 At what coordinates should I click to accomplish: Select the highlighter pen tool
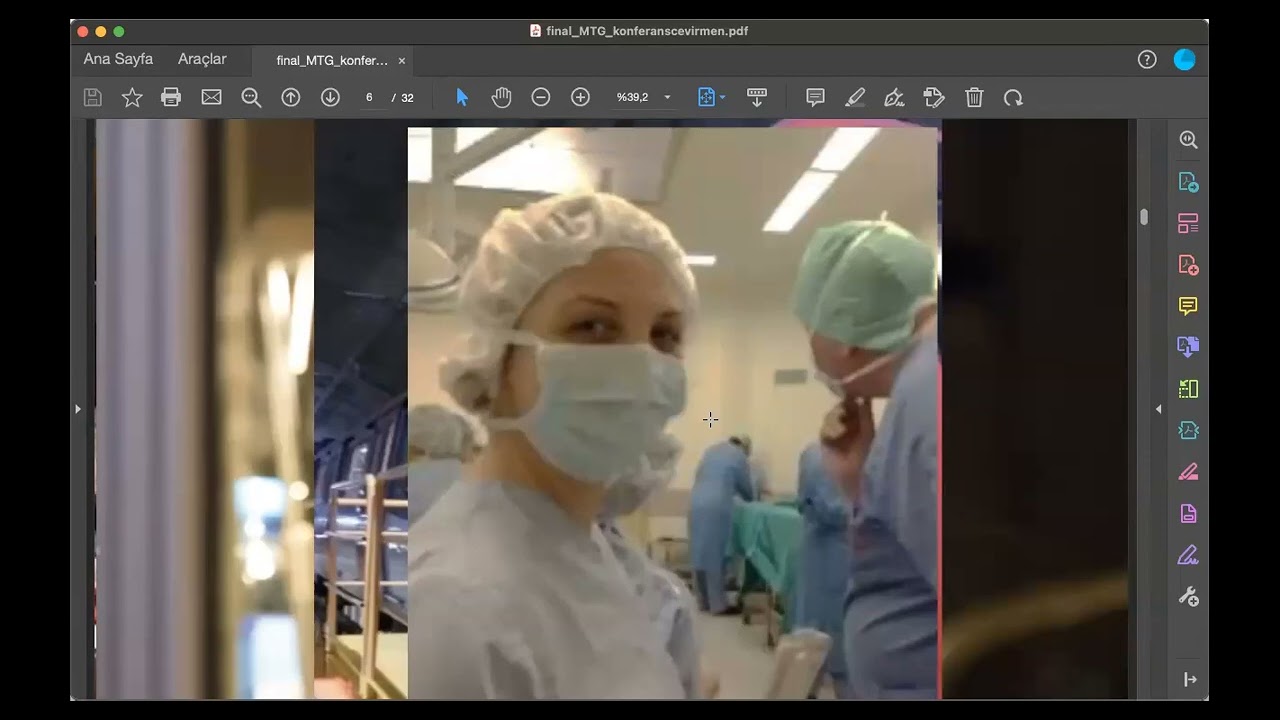[x=855, y=97]
